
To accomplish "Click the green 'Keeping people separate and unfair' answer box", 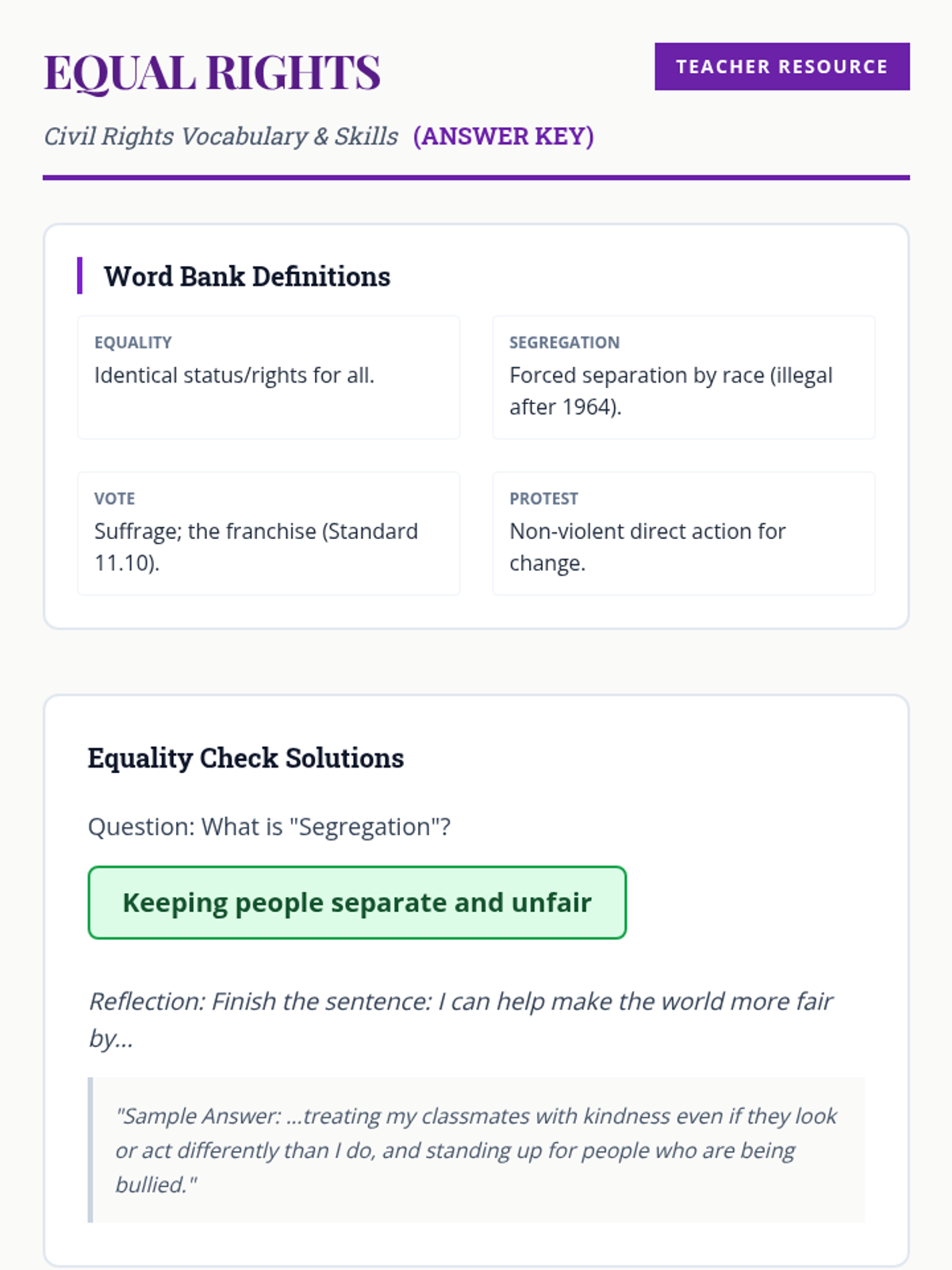I will pyautogui.click(x=357, y=902).
